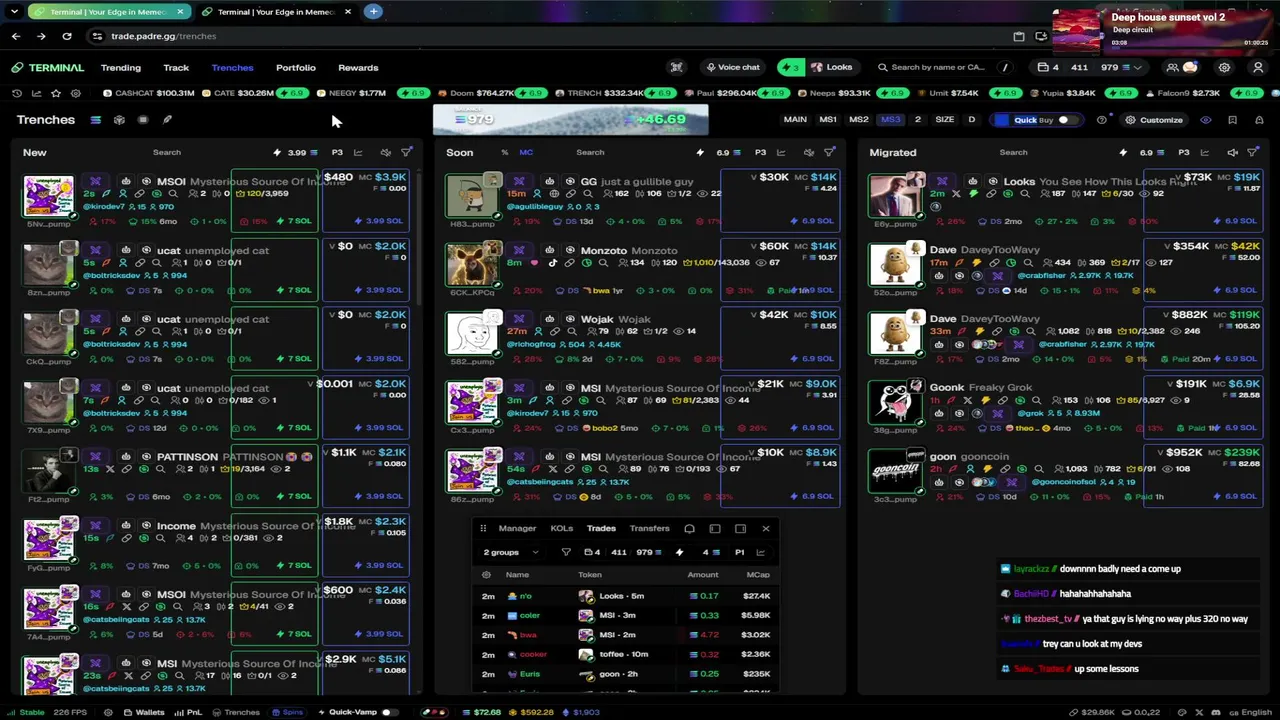Open the header settings gear

(1224, 68)
